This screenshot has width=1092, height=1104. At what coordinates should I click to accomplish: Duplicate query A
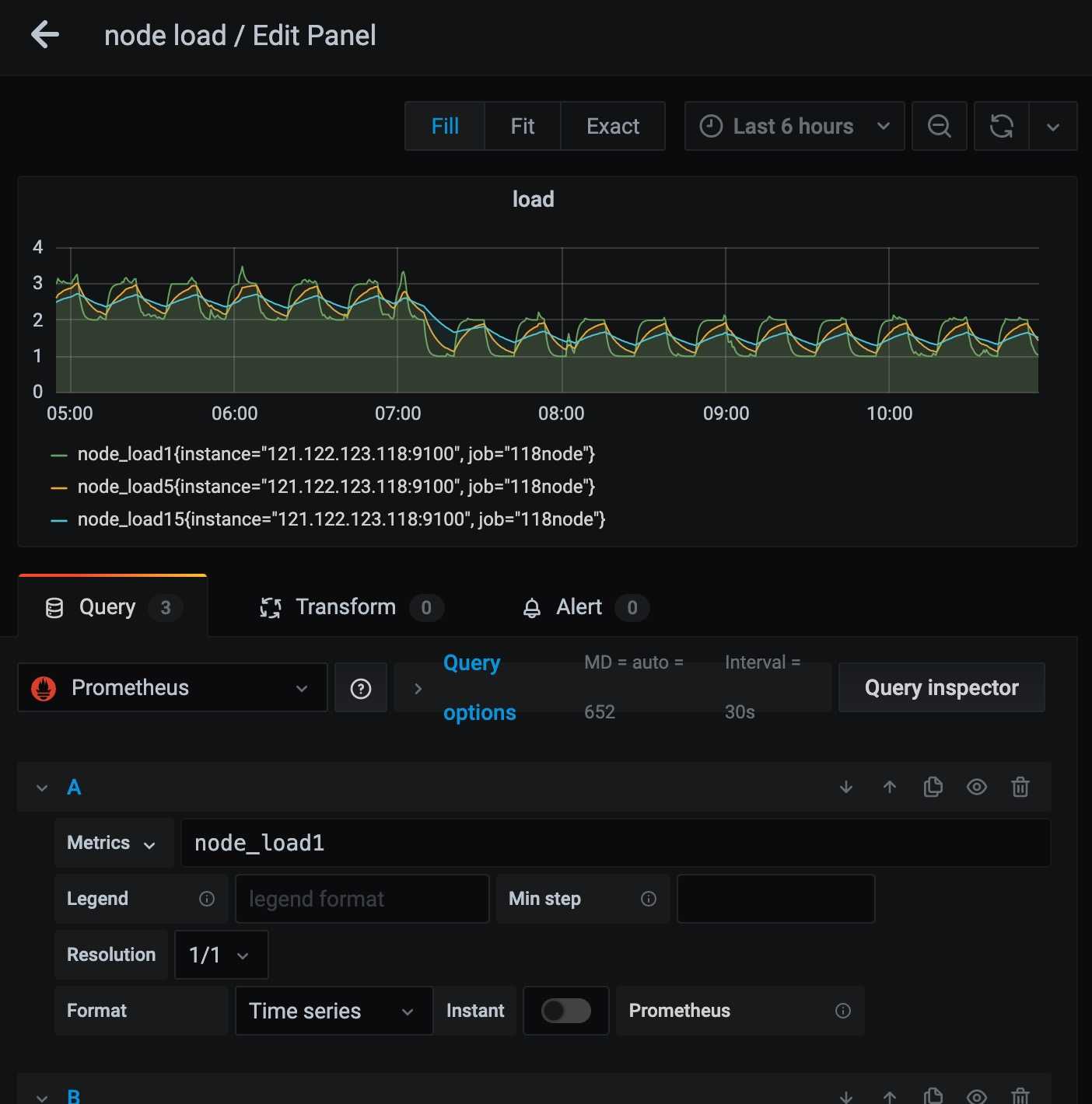pyautogui.click(x=933, y=788)
